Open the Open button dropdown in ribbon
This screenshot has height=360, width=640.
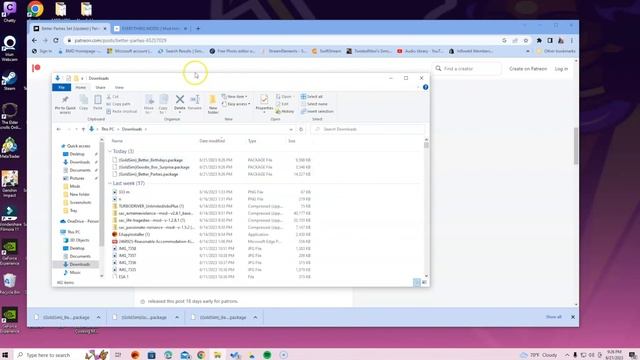point(284,97)
